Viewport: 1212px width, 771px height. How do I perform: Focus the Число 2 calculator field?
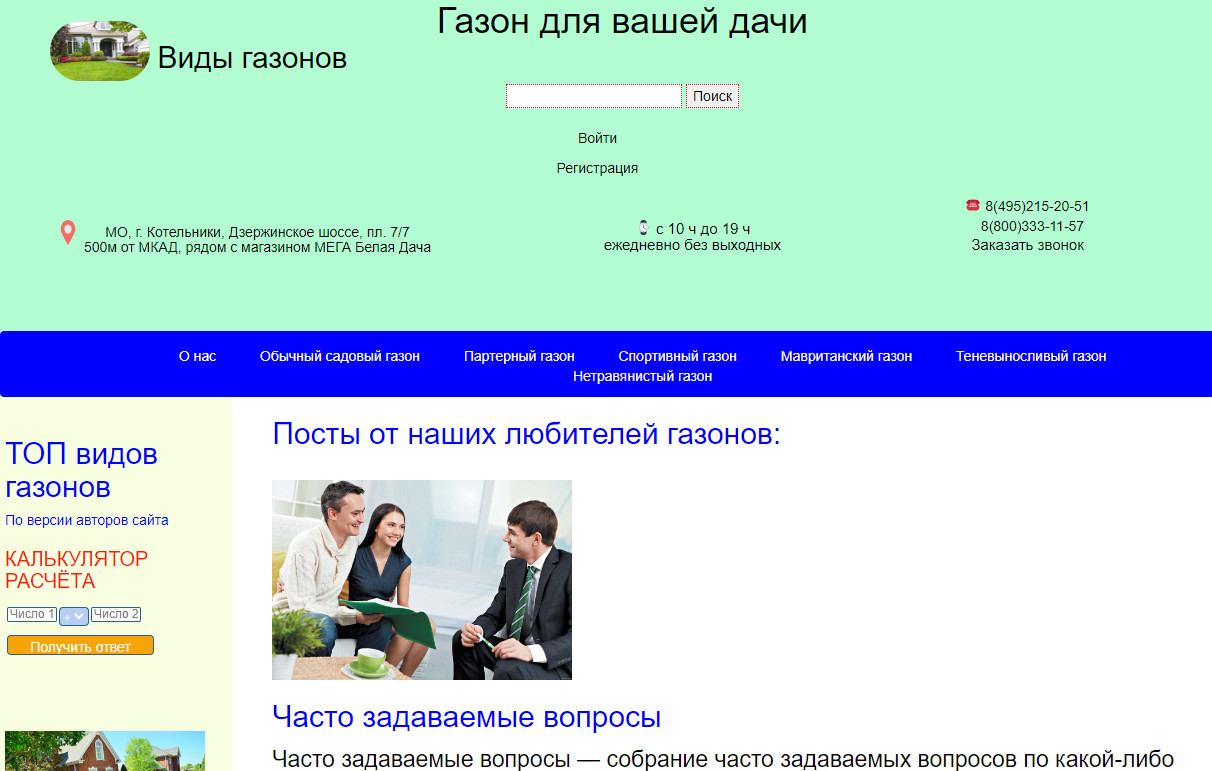coord(116,614)
